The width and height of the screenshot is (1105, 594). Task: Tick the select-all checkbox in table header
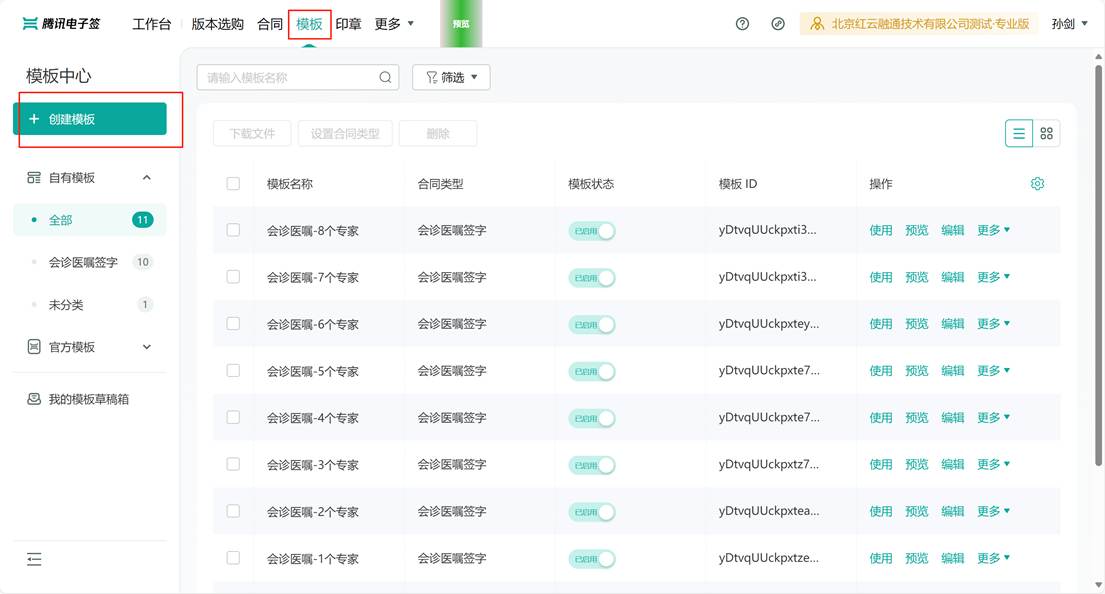point(233,184)
